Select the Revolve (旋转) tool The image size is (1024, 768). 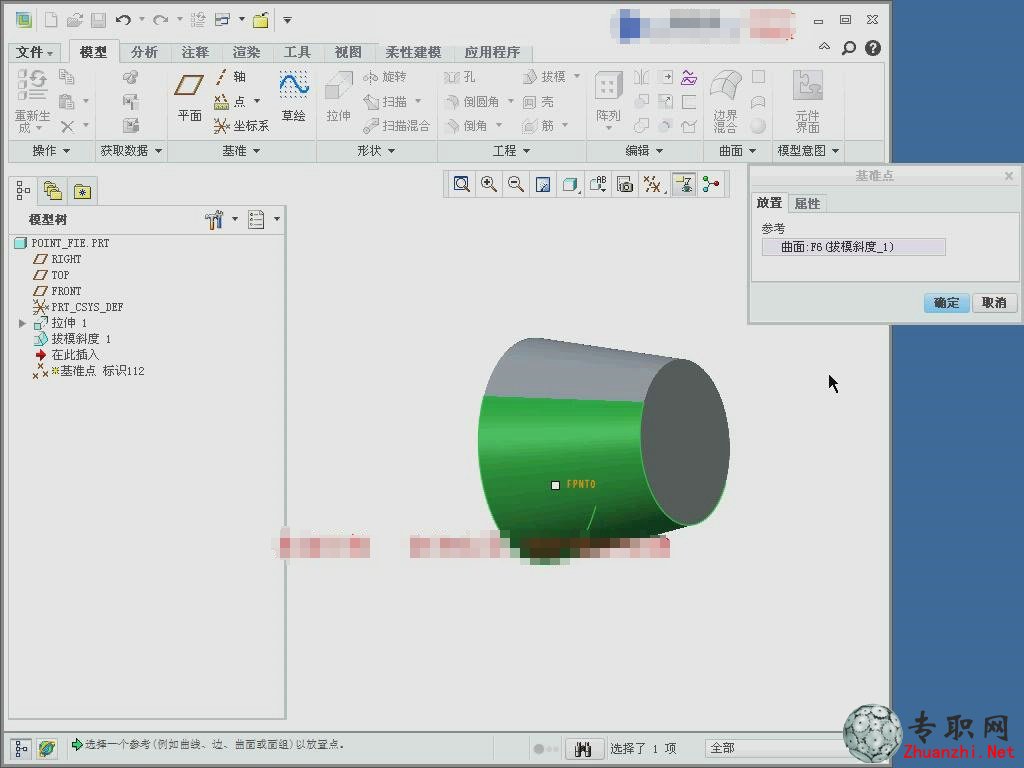tap(385, 77)
